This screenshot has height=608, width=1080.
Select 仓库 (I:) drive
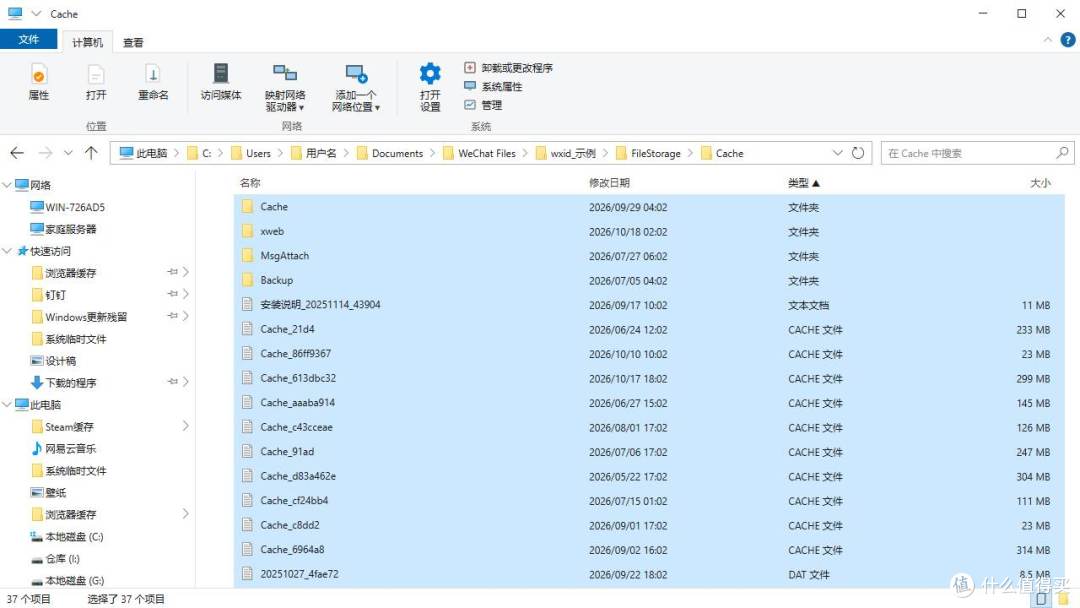tap(56, 558)
